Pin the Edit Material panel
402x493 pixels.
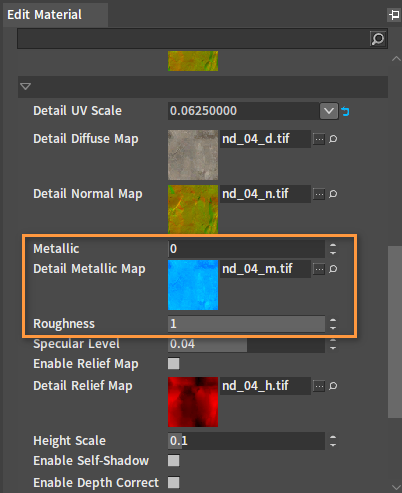point(394,15)
